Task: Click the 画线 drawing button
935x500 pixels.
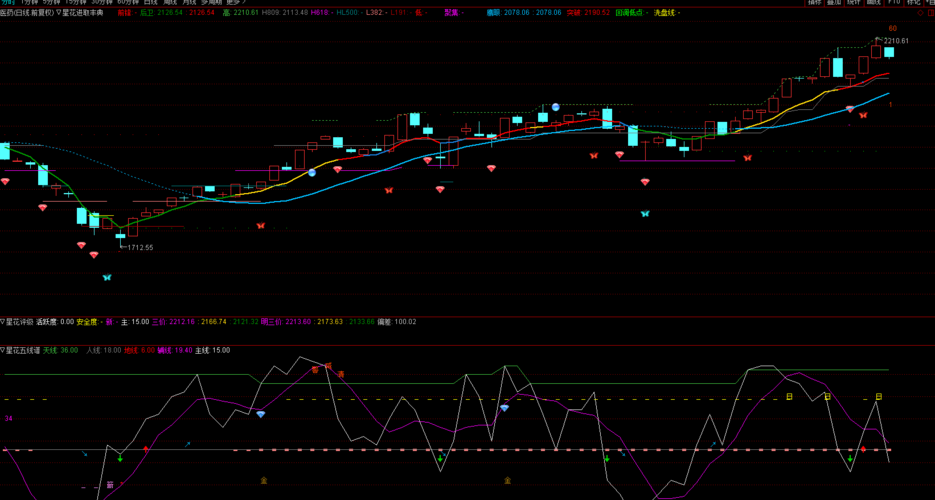Action: (874, 2)
